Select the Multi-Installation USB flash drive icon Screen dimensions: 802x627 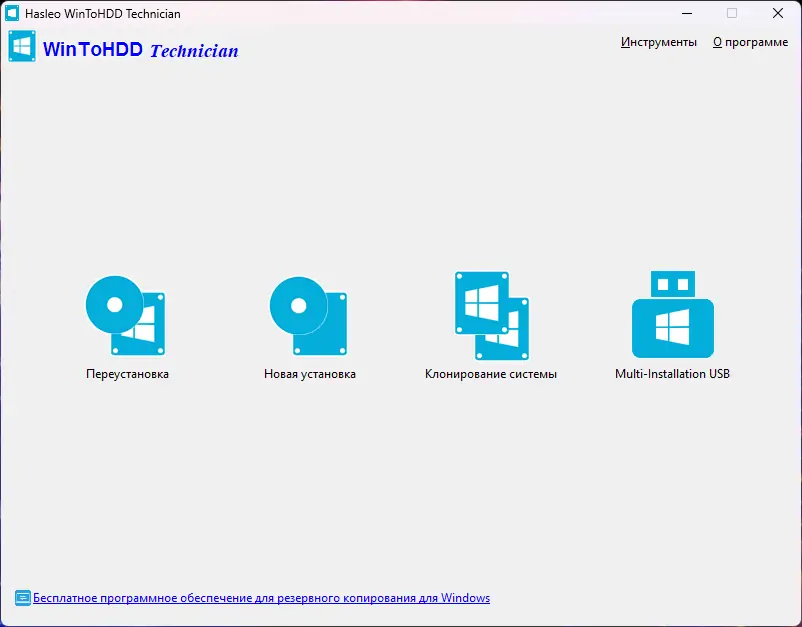673,312
